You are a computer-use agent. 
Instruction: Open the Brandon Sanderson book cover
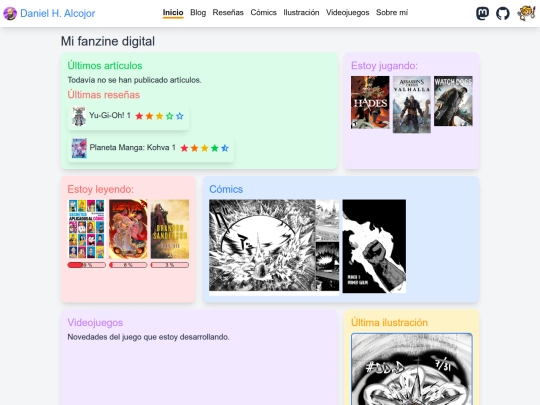(x=170, y=229)
